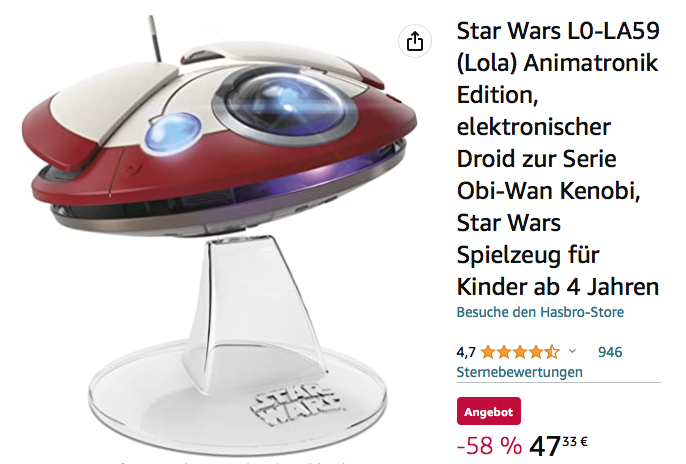686x464 pixels.
Task: Open the Sternebewertungen link
Action: (519, 372)
